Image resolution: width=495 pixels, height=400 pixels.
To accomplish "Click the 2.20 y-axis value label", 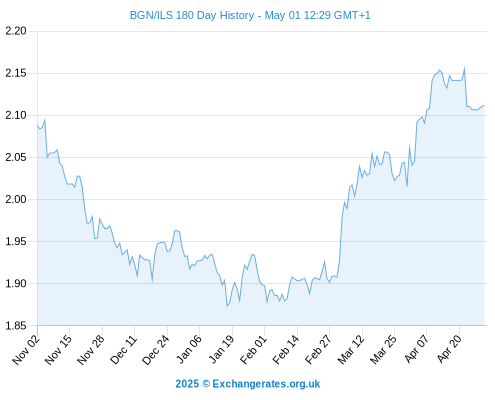I will coord(16,31).
